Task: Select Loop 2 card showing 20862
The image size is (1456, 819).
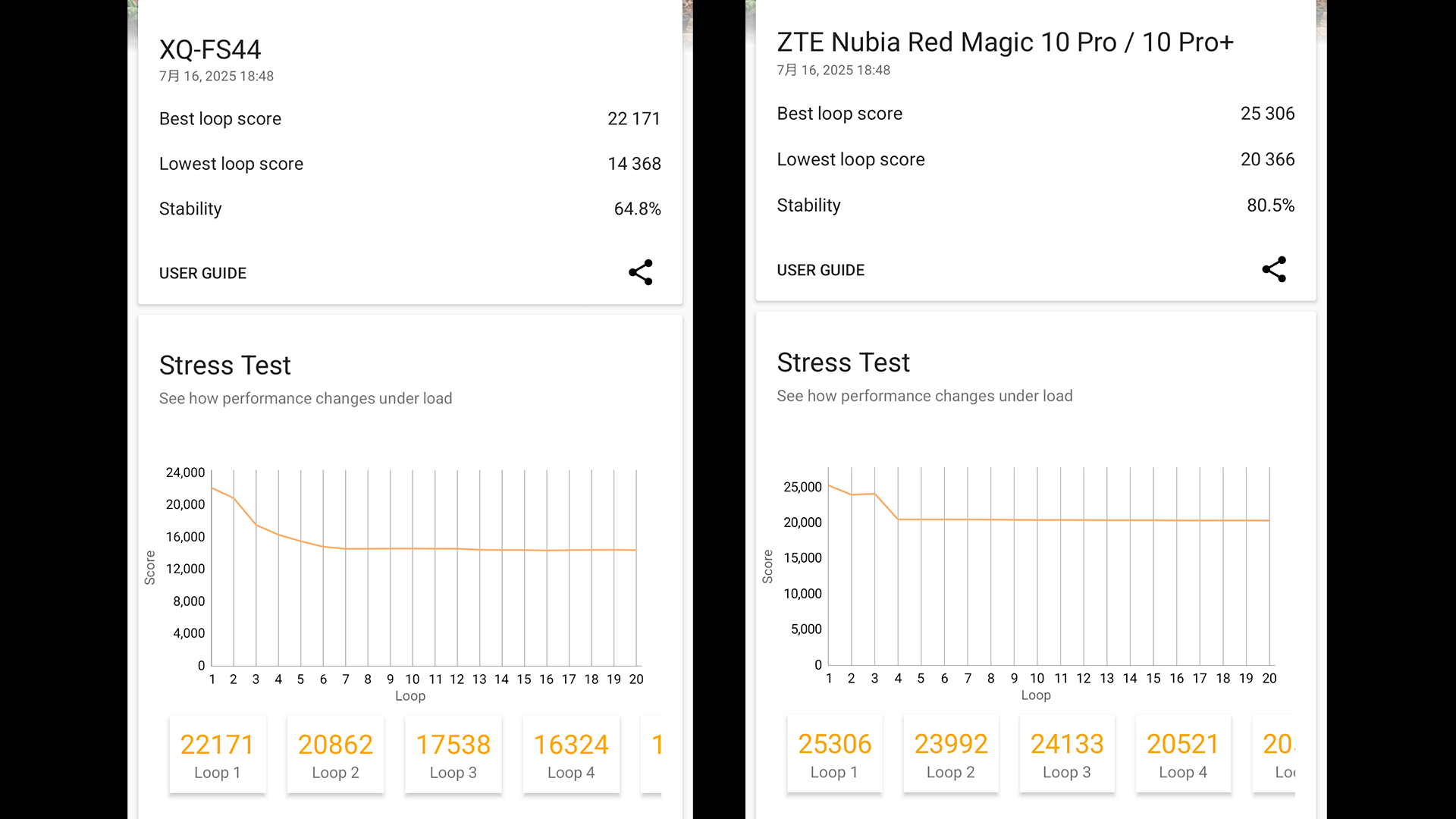Action: tap(335, 755)
